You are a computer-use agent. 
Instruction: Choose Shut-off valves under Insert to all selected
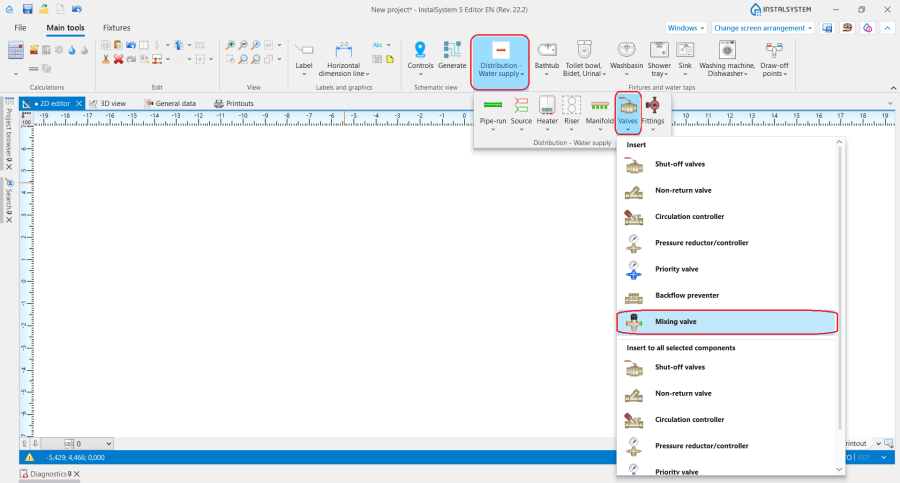point(727,368)
